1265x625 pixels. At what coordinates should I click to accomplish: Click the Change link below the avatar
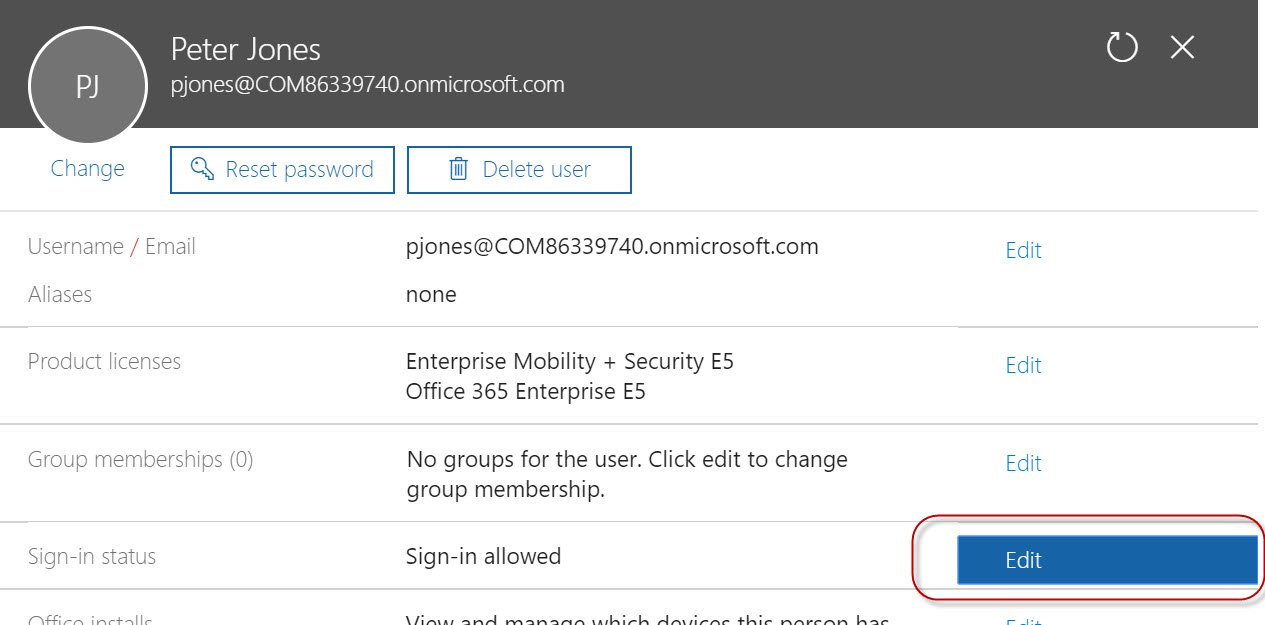[87, 169]
